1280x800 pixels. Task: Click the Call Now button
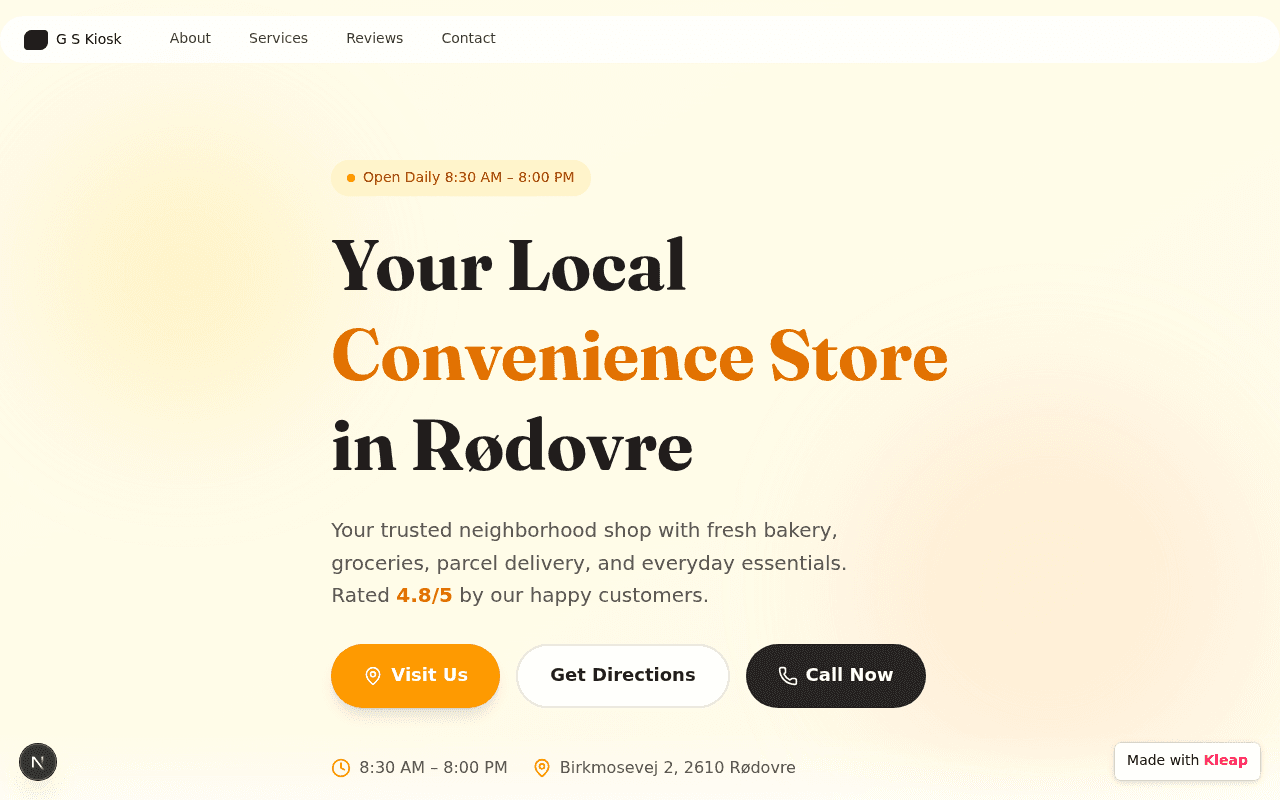[x=836, y=676]
